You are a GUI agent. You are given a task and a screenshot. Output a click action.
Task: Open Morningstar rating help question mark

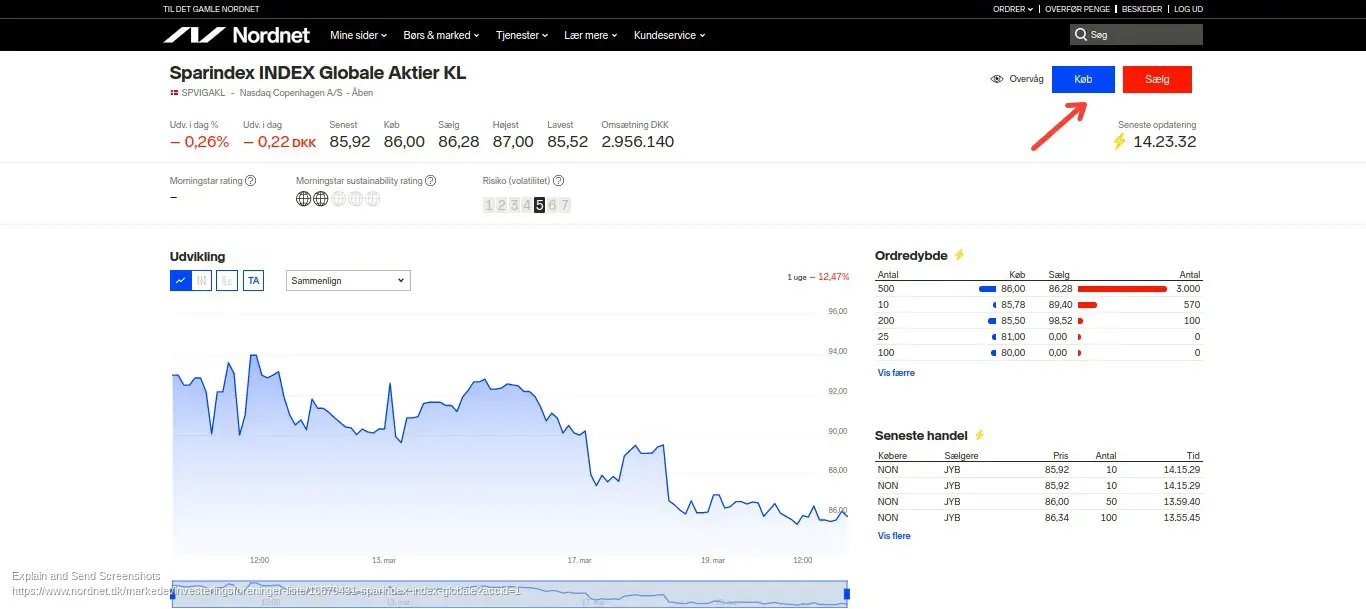click(x=250, y=181)
